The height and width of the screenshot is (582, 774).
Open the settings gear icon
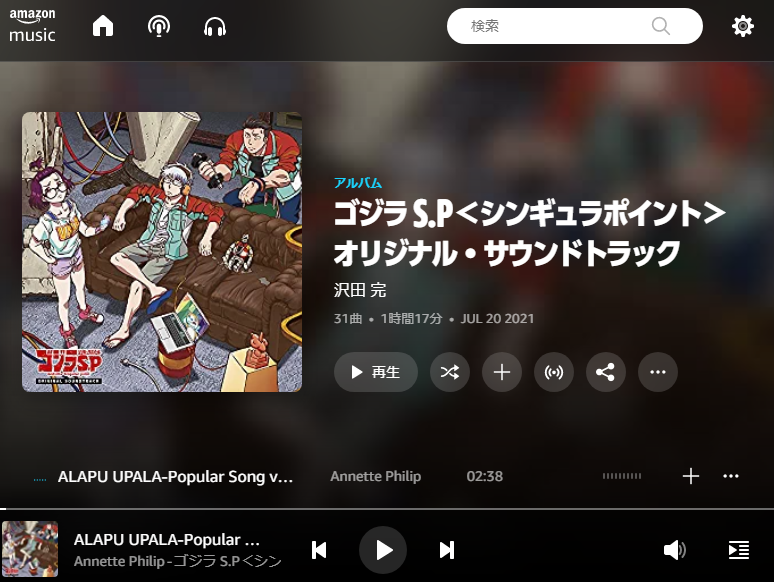pos(742,26)
